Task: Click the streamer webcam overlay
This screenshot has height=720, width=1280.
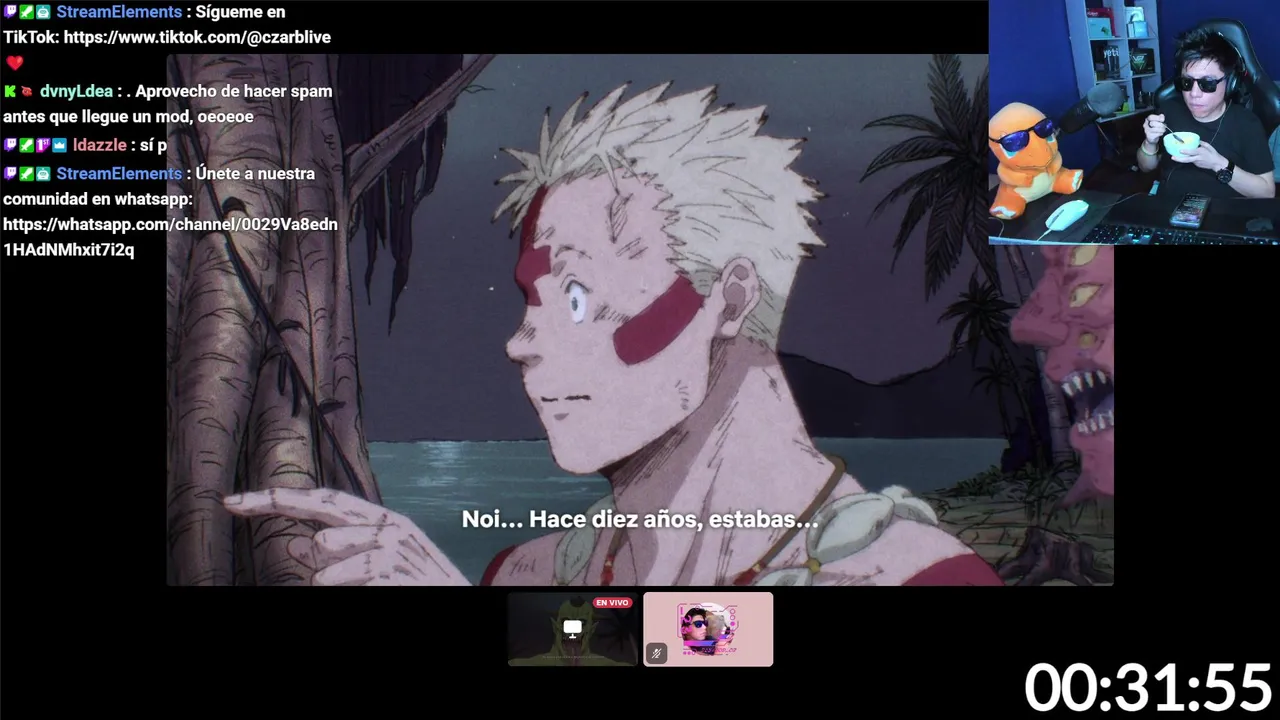Action: pos(1134,122)
